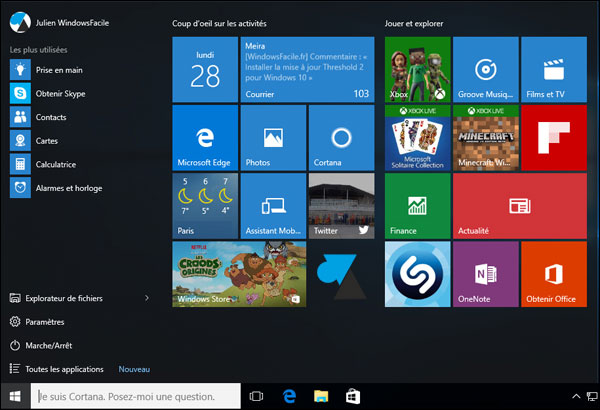Open Edge from the taskbar

[290, 397]
